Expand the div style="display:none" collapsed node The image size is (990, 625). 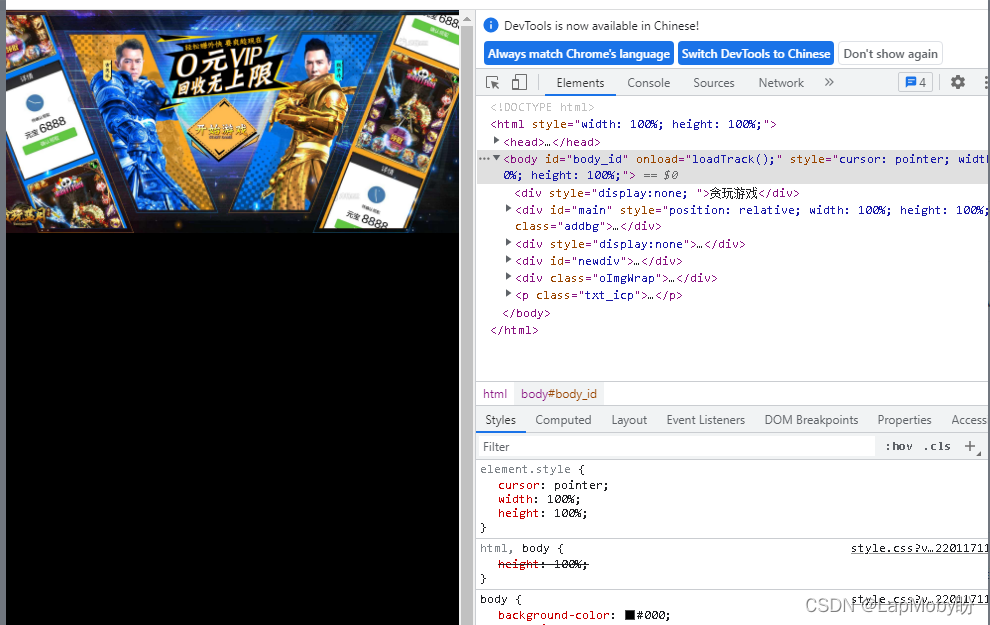(x=508, y=242)
